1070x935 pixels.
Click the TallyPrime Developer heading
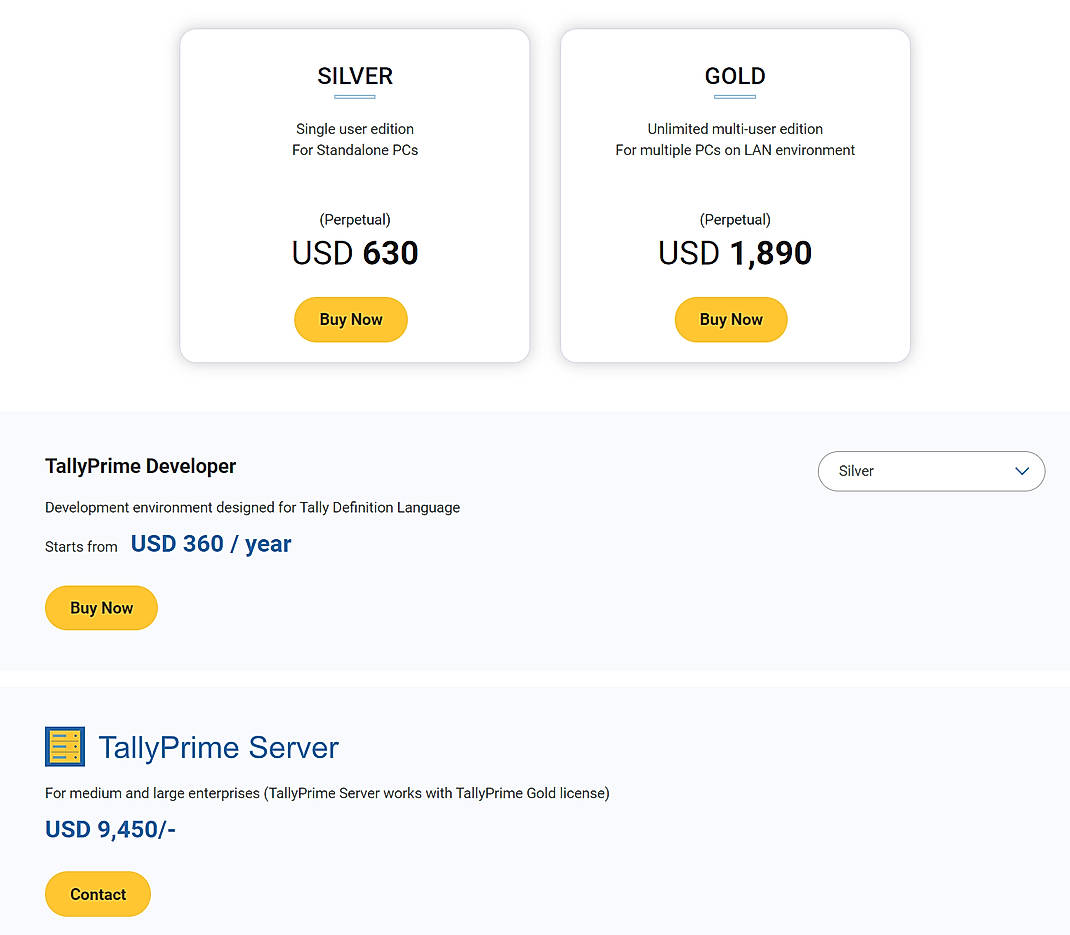pos(141,466)
